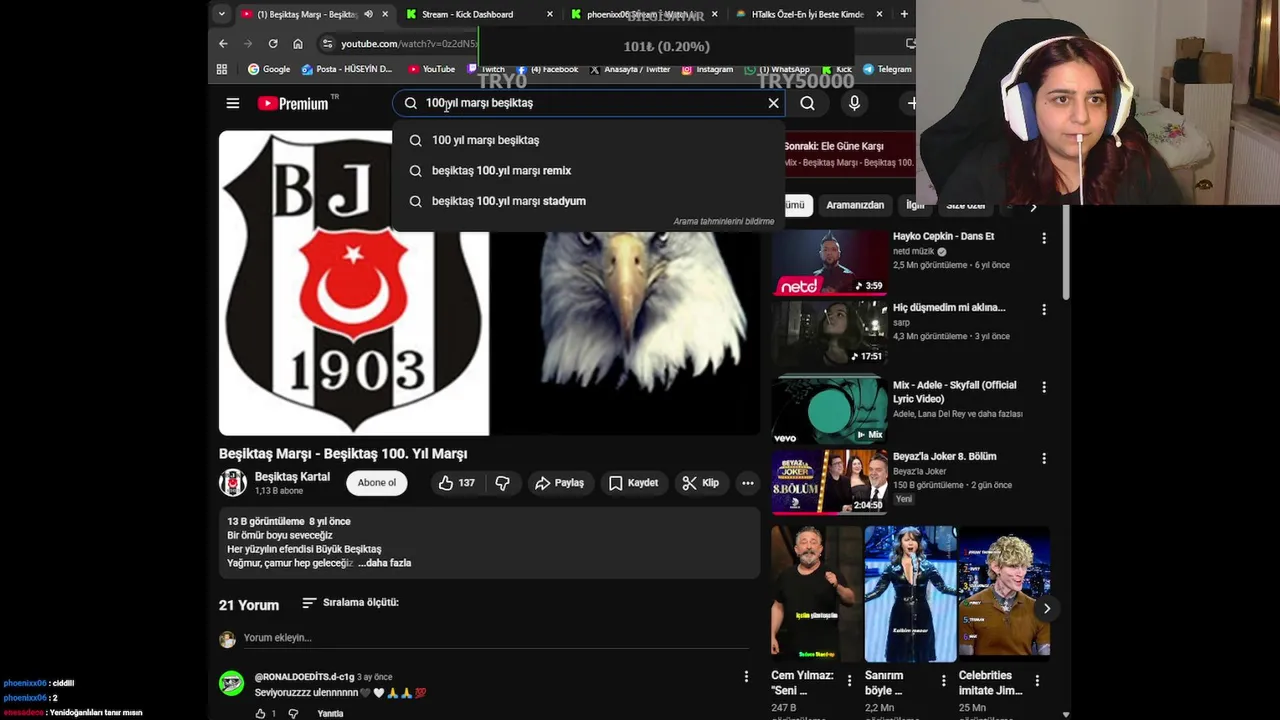Open options menu for RONALDOEDİTS comment

pos(746,677)
